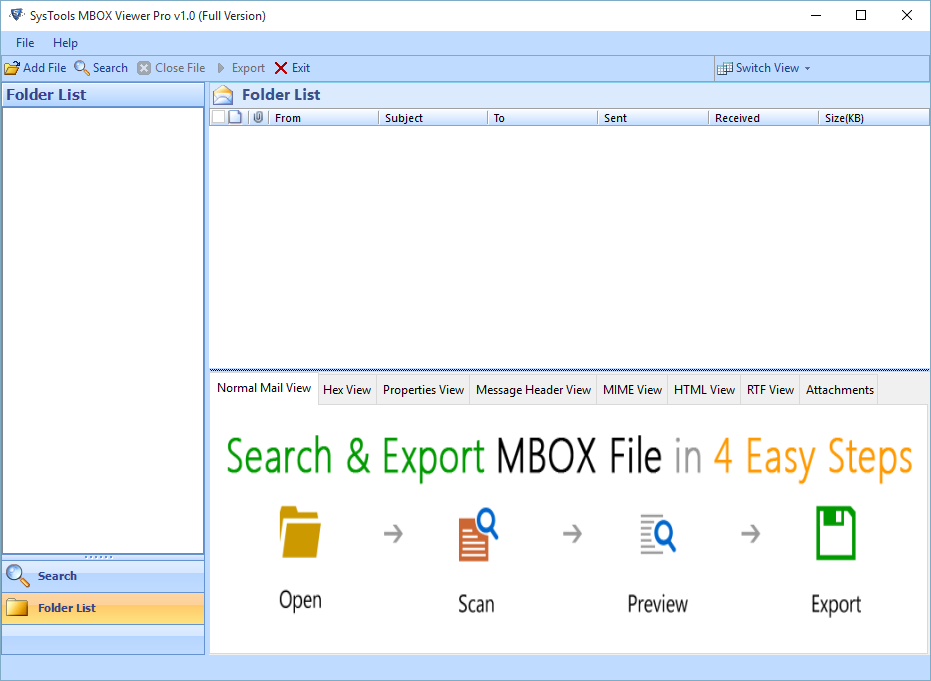Click the Preview magnifier graphic in the steps banner
The height and width of the screenshot is (681, 931).
(x=658, y=534)
